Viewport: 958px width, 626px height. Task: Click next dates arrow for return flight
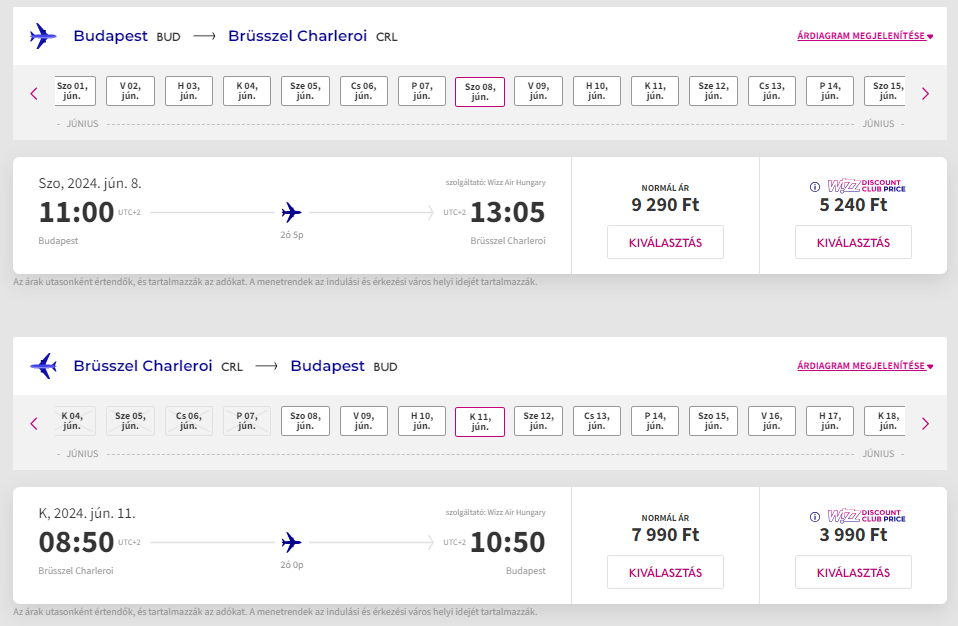click(x=925, y=423)
